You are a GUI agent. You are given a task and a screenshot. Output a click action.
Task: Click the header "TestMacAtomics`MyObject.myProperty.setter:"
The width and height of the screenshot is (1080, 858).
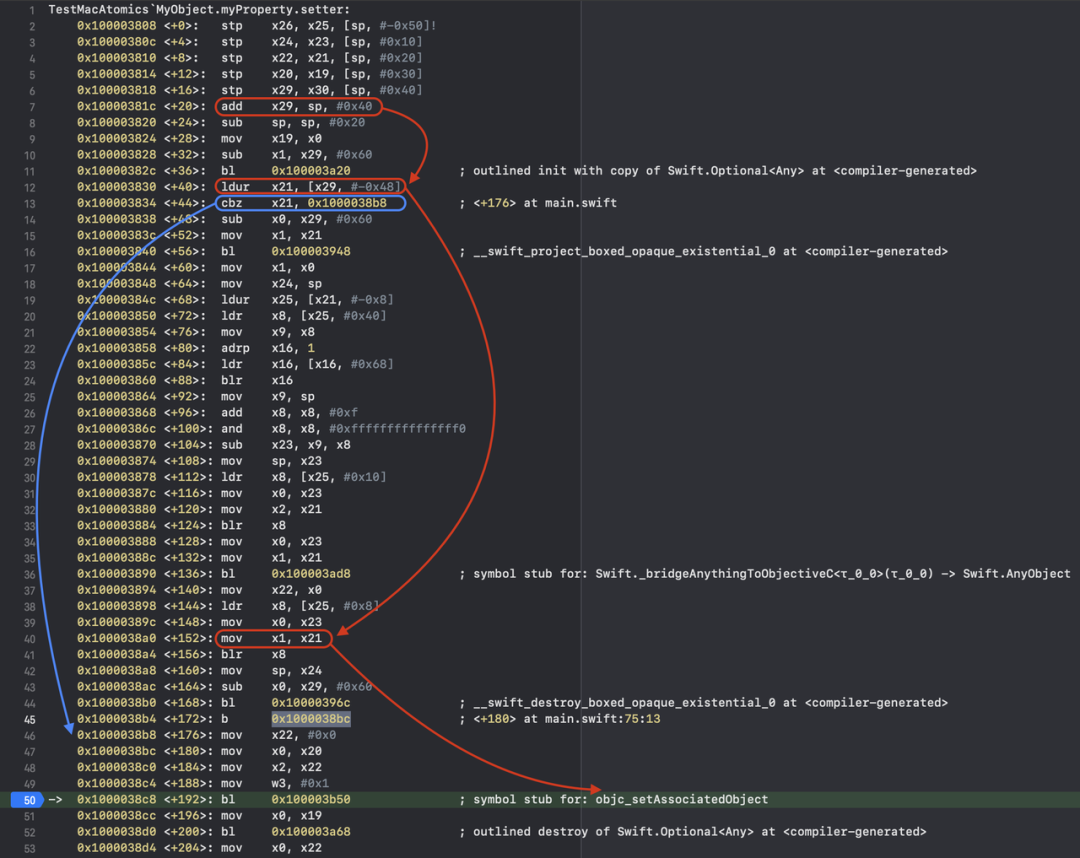[x=199, y=10]
